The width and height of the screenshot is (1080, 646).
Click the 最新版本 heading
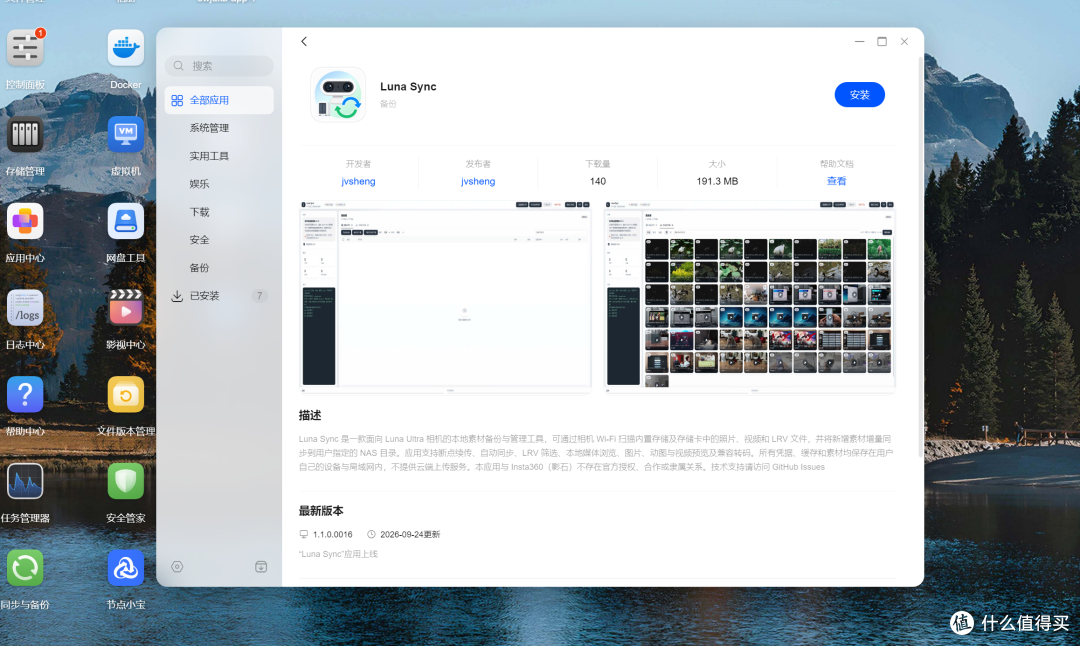pos(321,511)
